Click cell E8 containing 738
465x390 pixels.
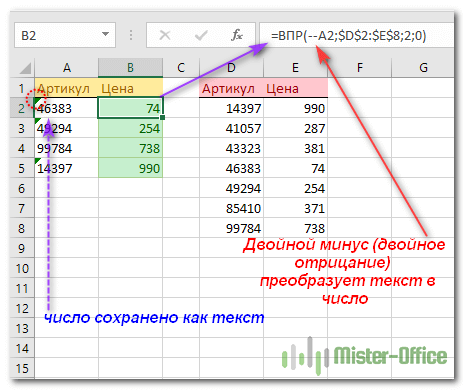(295, 228)
